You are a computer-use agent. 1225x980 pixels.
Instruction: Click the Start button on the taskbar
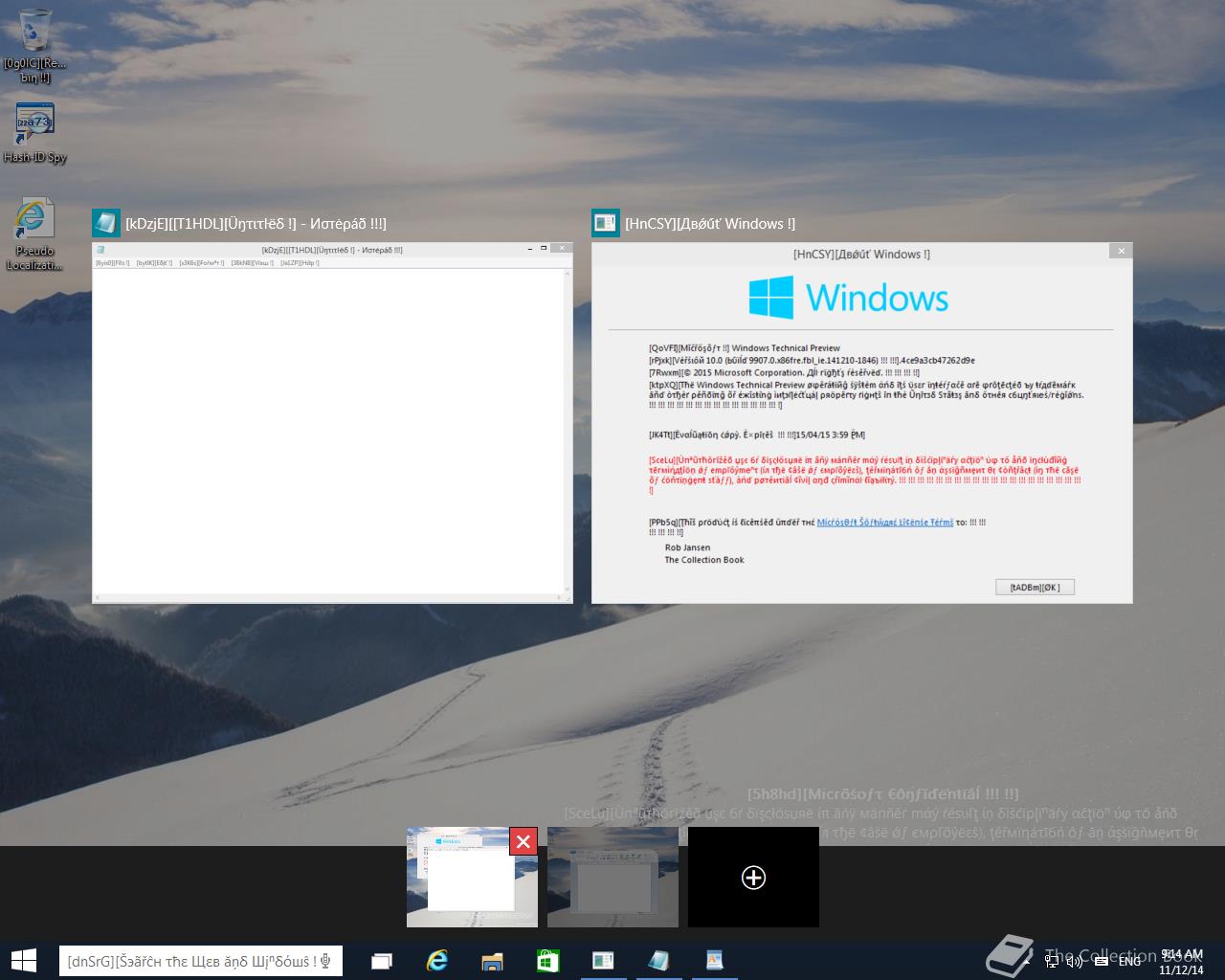click(x=23, y=961)
